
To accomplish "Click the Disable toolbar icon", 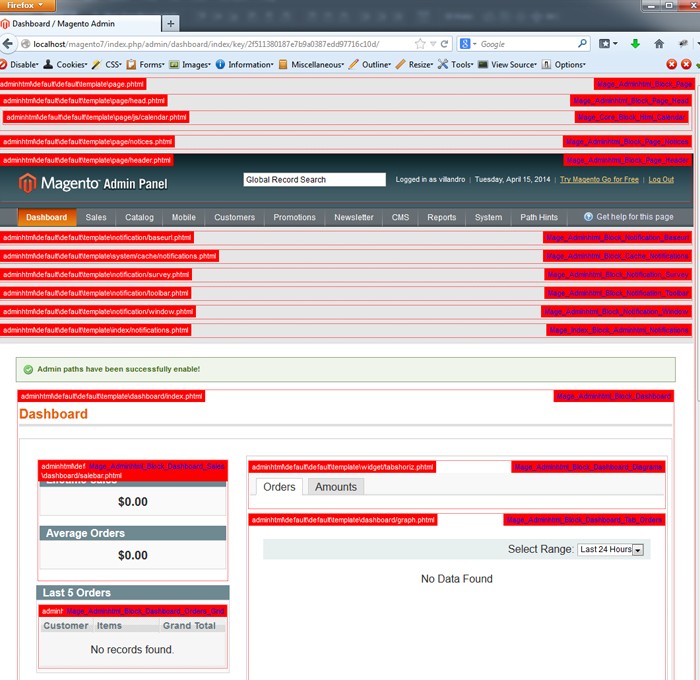I will (4, 64).
